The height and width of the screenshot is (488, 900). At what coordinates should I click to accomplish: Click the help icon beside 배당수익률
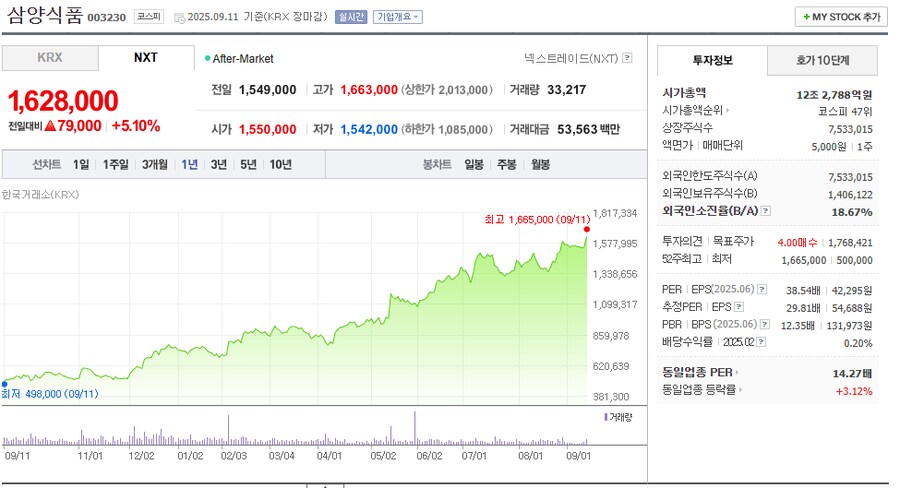click(761, 342)
